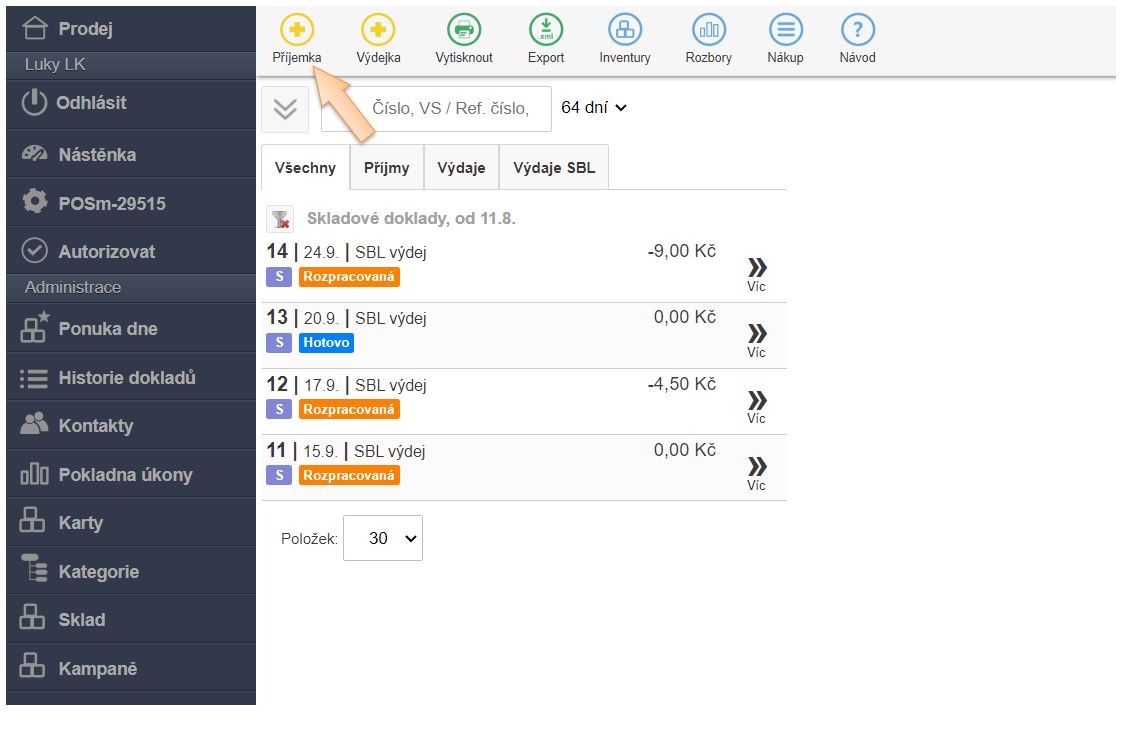Image resolution: width=1124 pixels, height=730 pixels.
Task: Open the 64 dní period dropdown
Action: pos(594,107)
